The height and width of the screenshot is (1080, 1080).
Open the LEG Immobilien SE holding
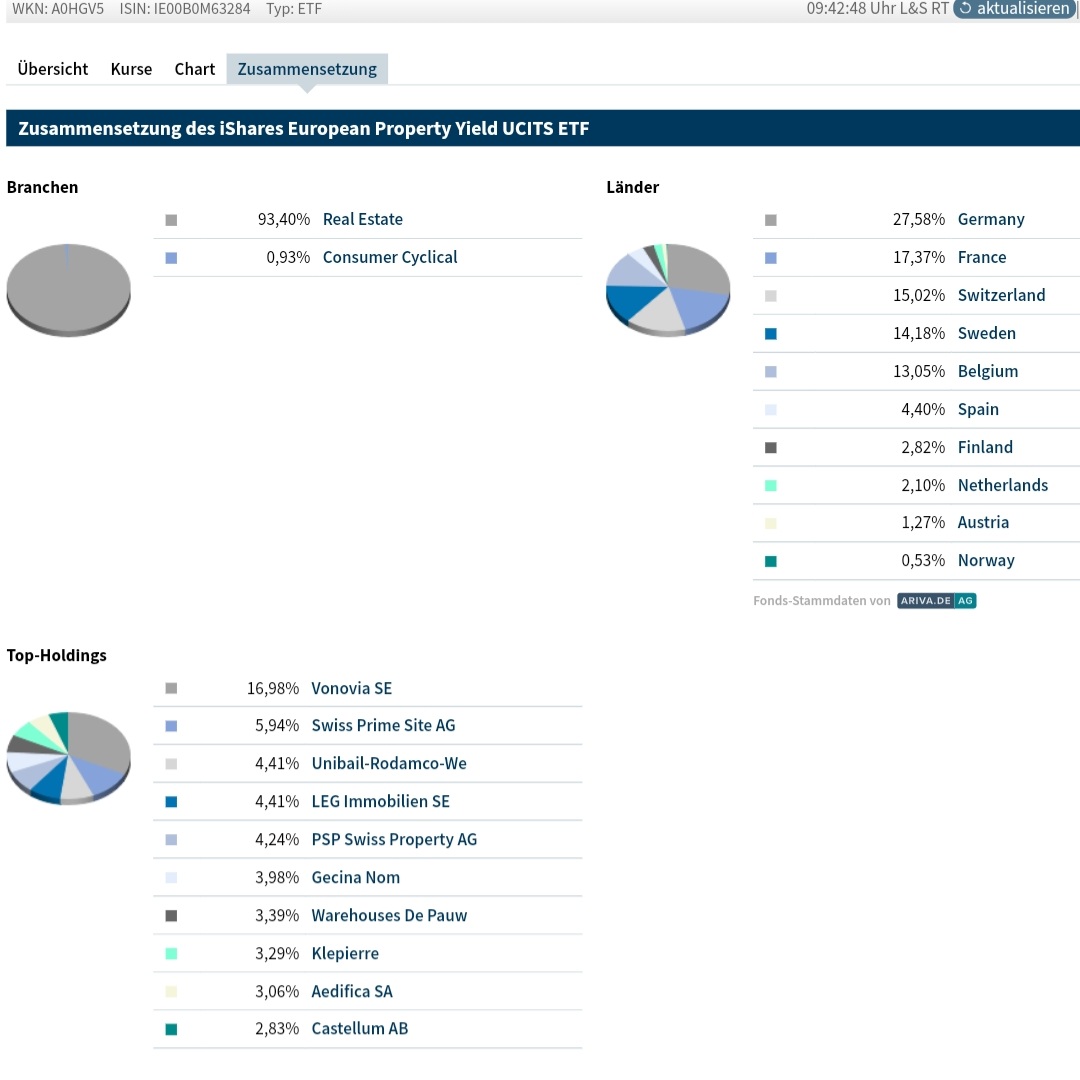tap(381, 801)
